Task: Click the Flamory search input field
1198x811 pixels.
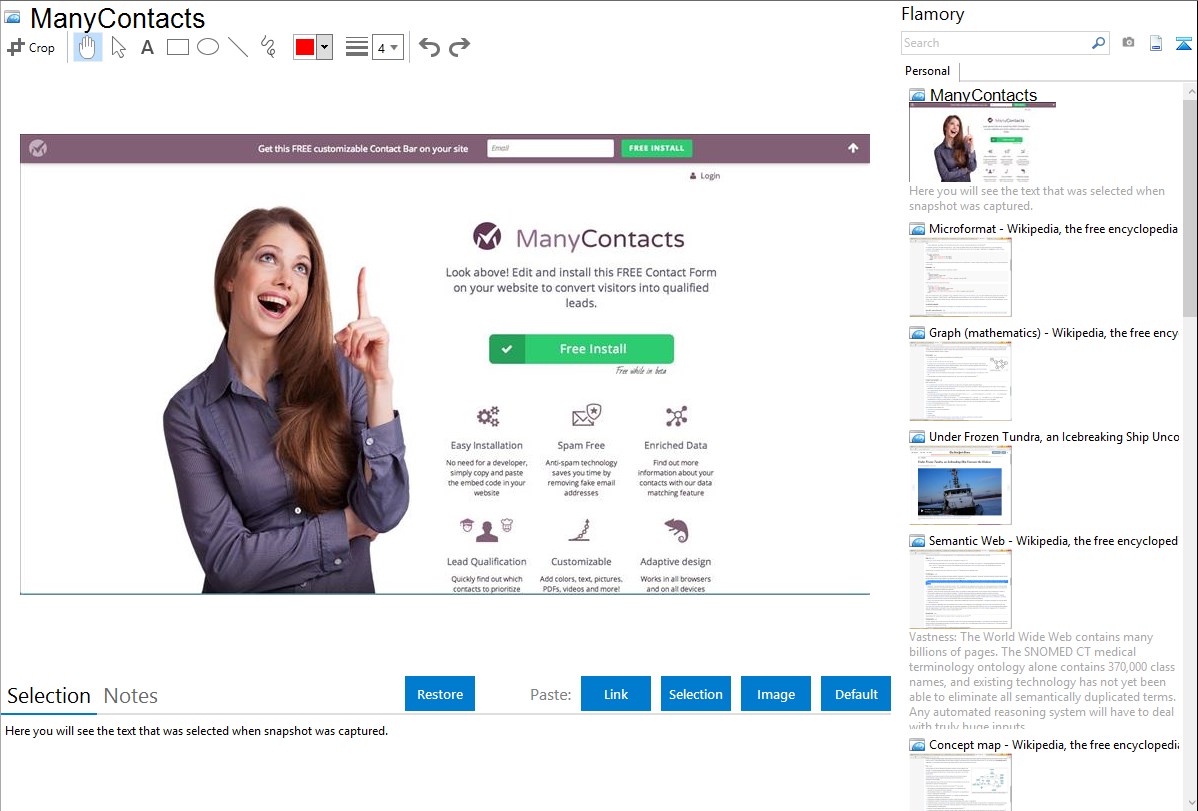Action: coord(995,43)
